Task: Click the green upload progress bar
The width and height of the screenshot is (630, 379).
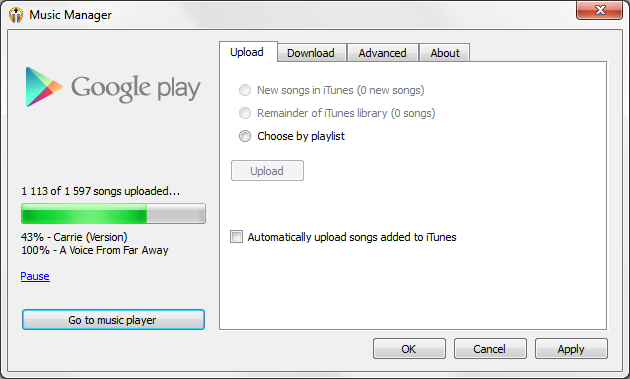Action: 113,213
